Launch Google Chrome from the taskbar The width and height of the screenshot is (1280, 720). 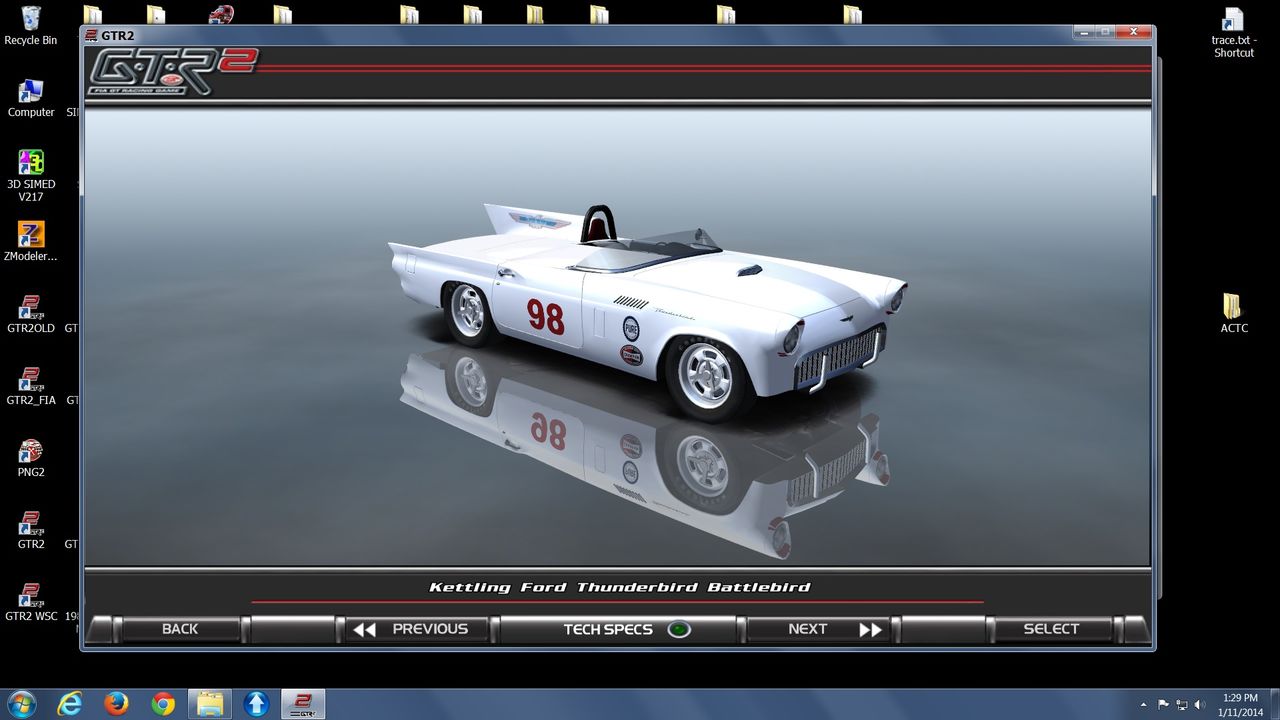tap(163, 704)
